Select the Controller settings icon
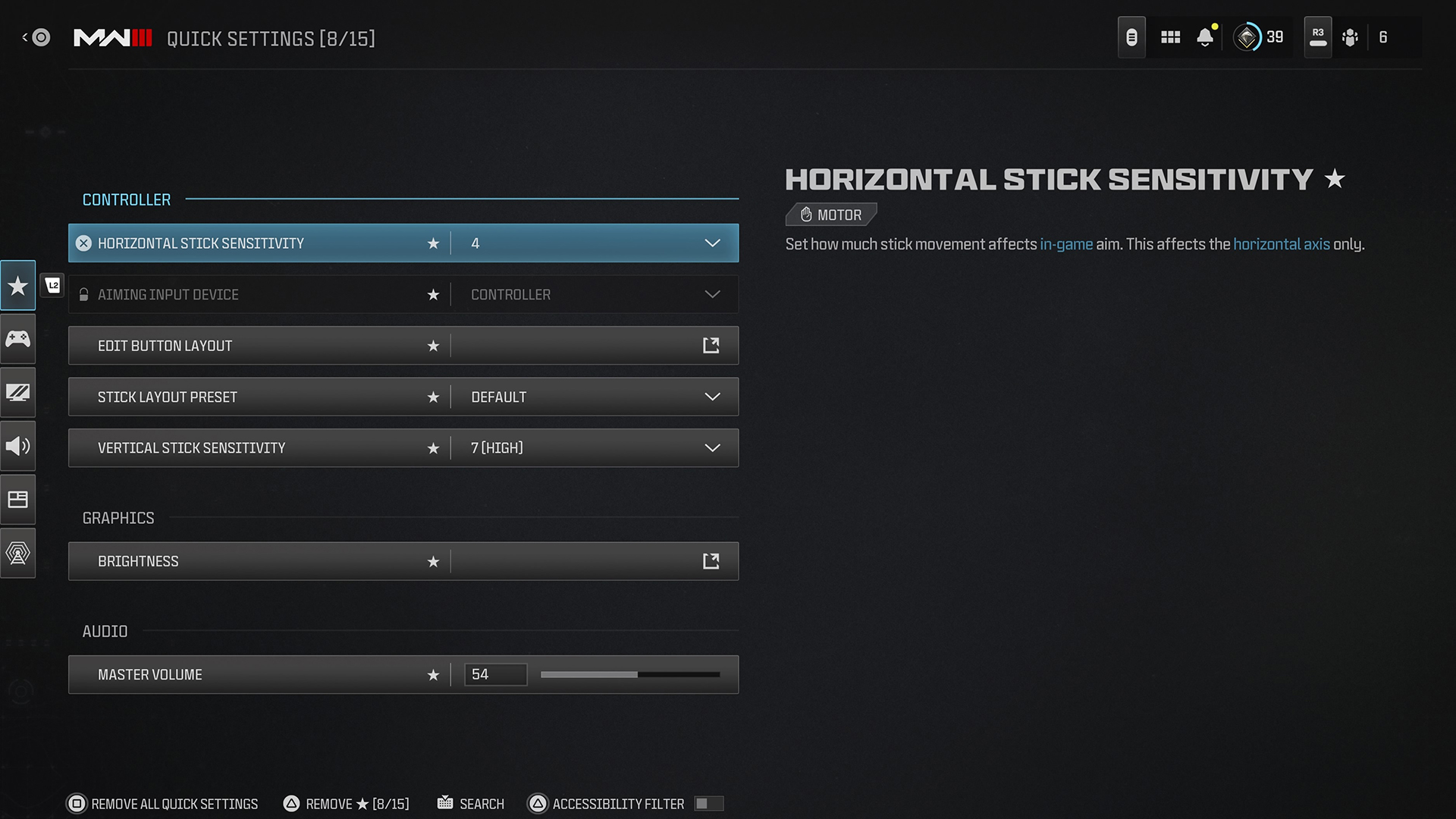 tap(18, 338)
